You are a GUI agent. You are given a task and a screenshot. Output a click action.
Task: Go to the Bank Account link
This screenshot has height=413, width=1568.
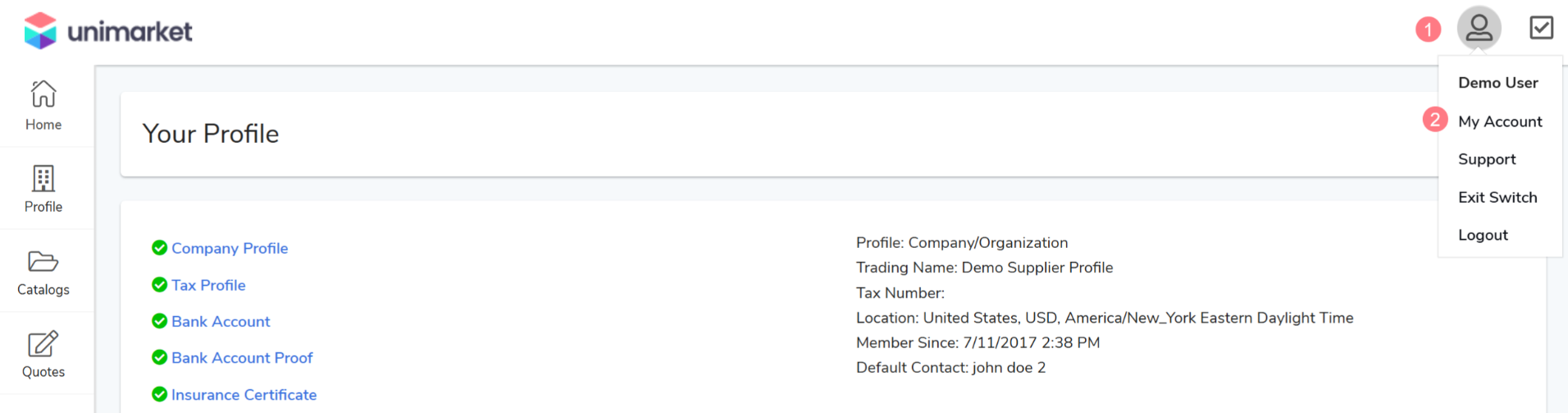coord(221,322)
